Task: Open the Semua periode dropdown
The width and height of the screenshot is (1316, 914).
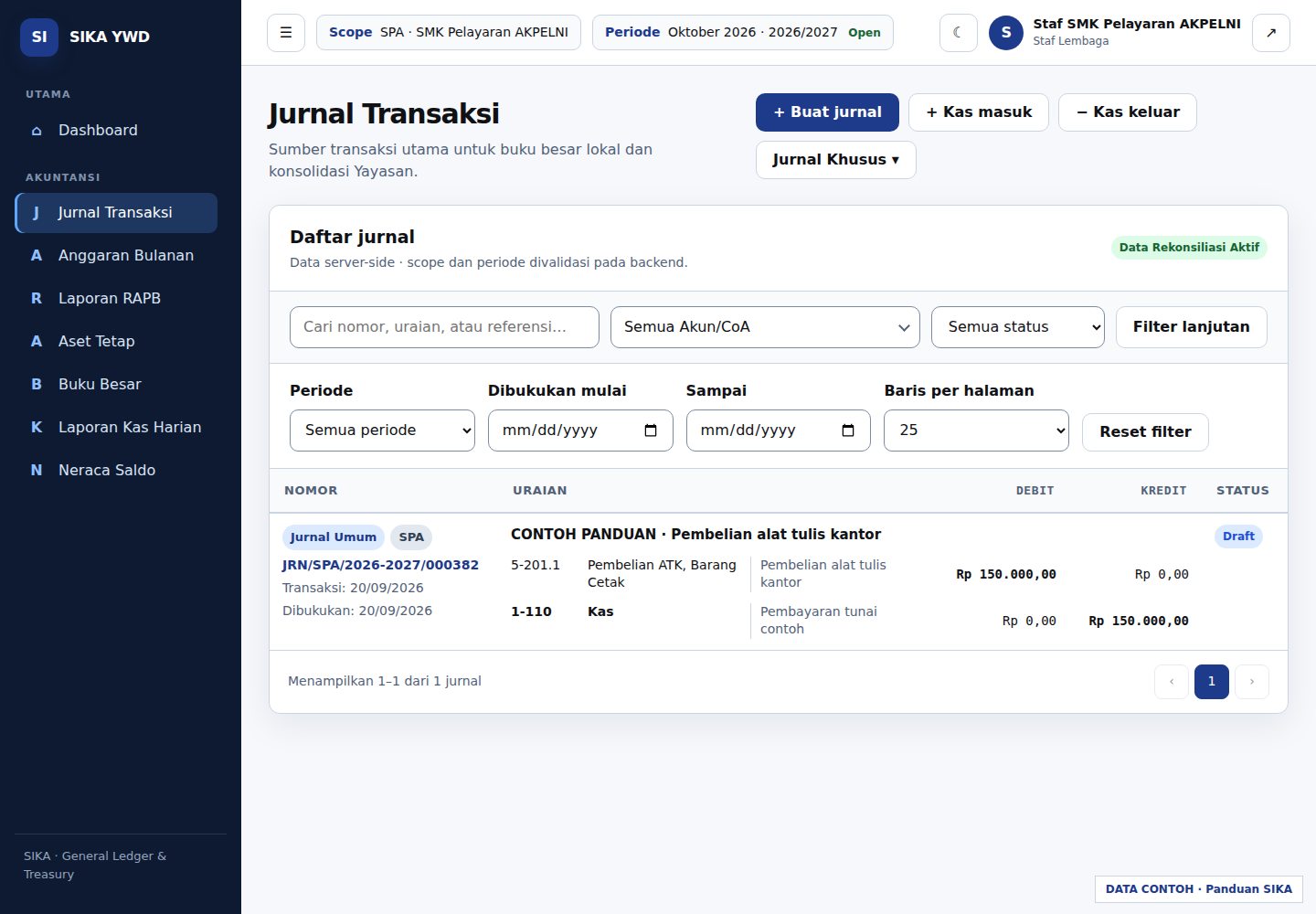Action: tap(382, 430)
